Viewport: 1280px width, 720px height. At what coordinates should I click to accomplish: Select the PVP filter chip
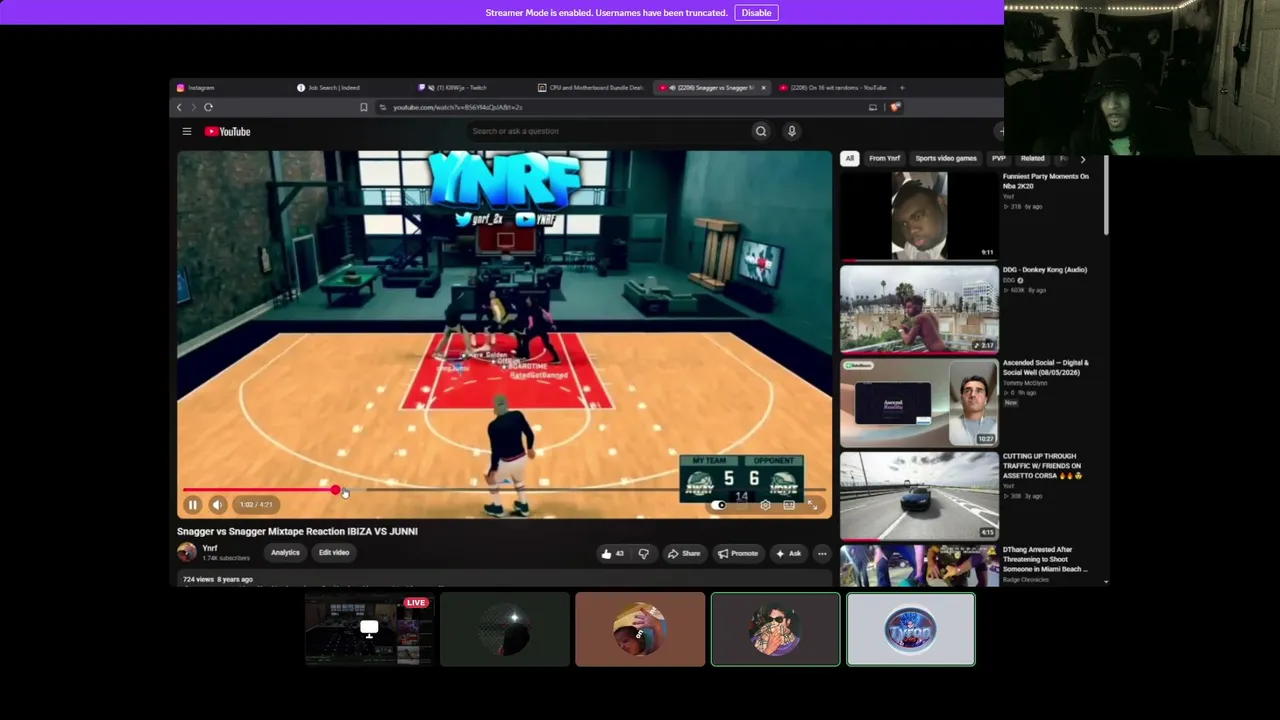coord(998,158)
